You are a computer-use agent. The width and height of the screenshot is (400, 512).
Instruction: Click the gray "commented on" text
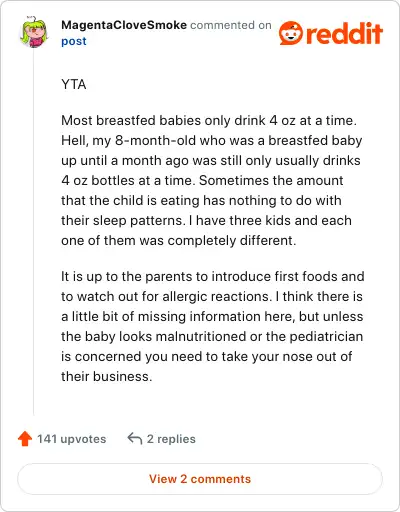click(x=231, y=25)
